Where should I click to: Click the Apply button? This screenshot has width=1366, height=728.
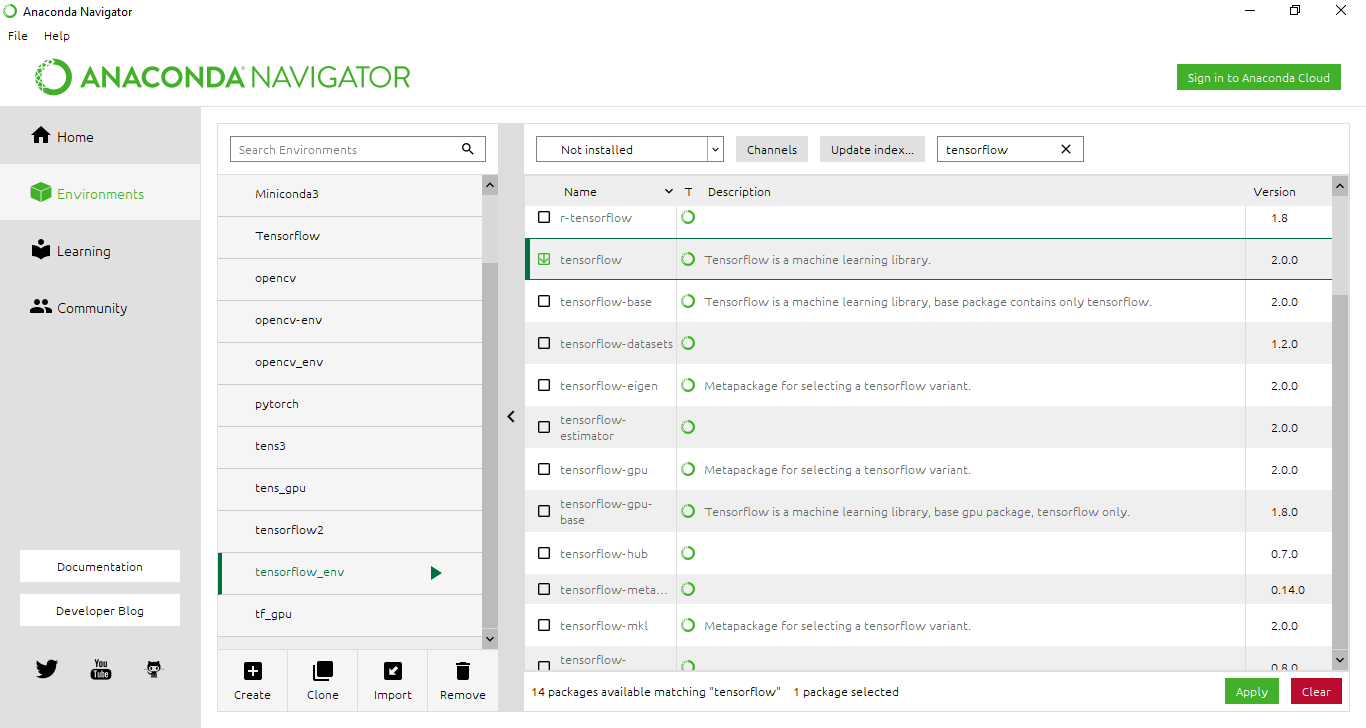pos(1251,691)
